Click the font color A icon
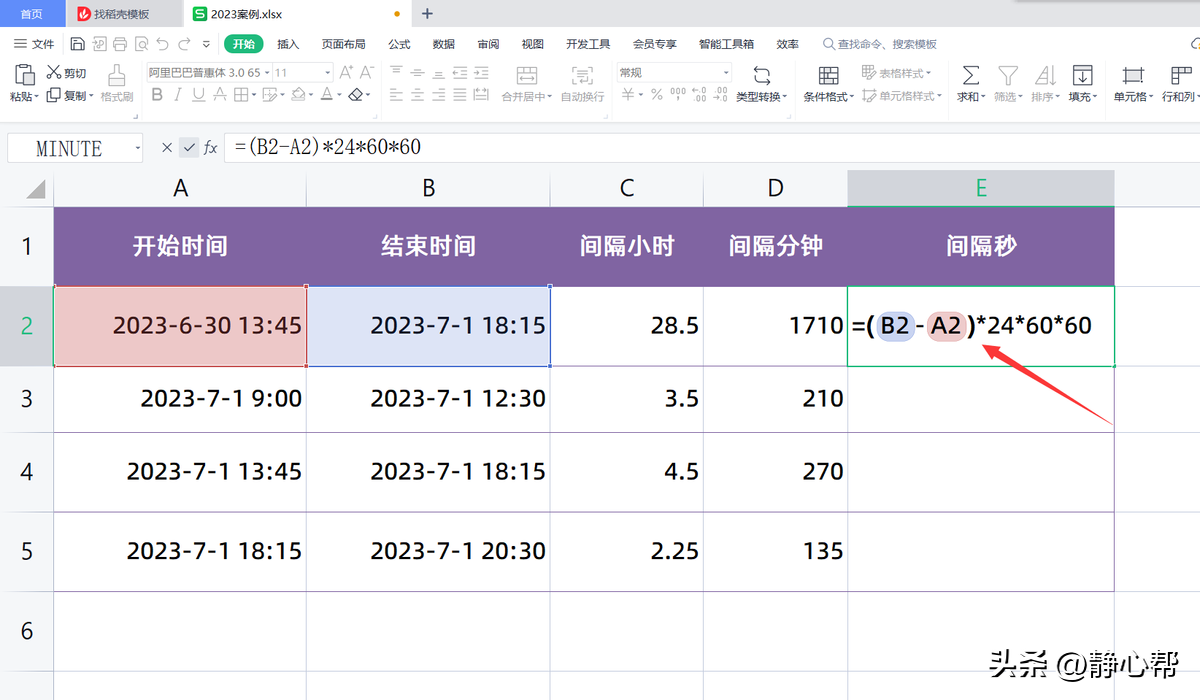The image size is (1200, 700). coord(326,95)
